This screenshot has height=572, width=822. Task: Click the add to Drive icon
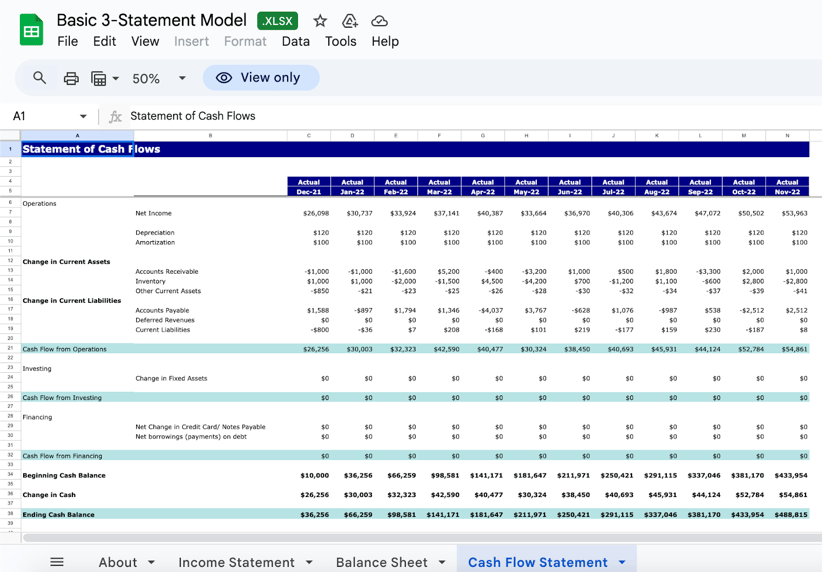click(x=350, y=21)
